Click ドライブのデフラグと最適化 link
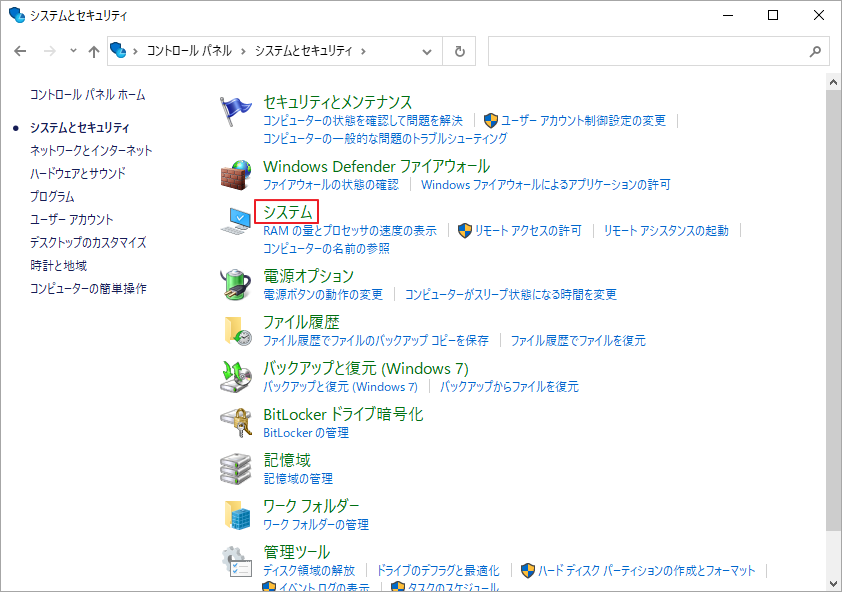 click(x=438, y=571)
